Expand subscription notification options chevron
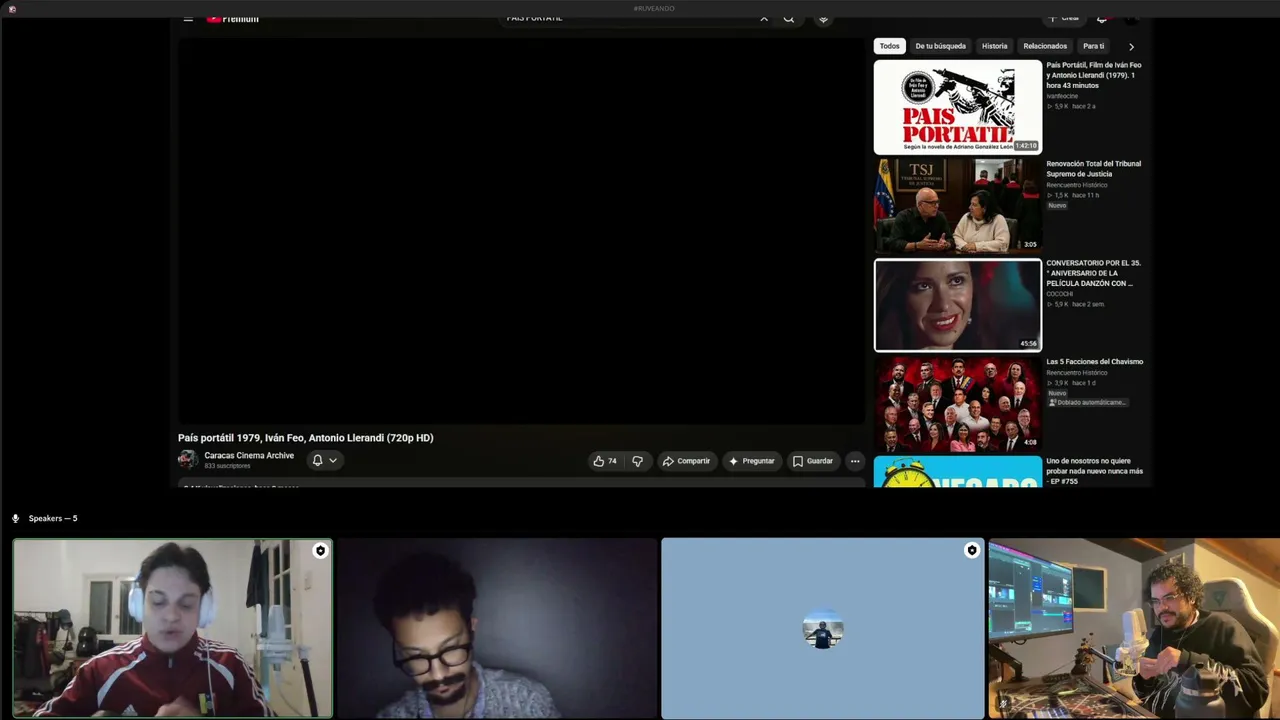This screenshot has width=1280, height=720. coord(333,460)
